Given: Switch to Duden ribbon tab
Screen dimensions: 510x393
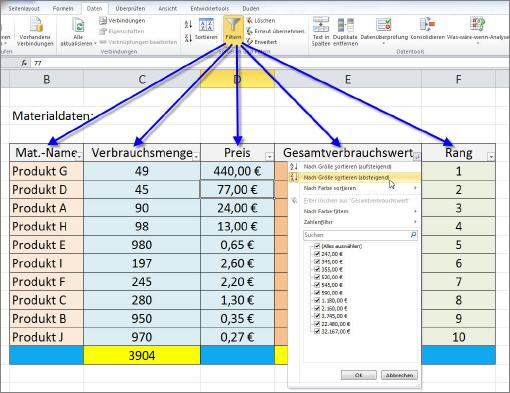Looking at the screenshot, I should [251, 9].
